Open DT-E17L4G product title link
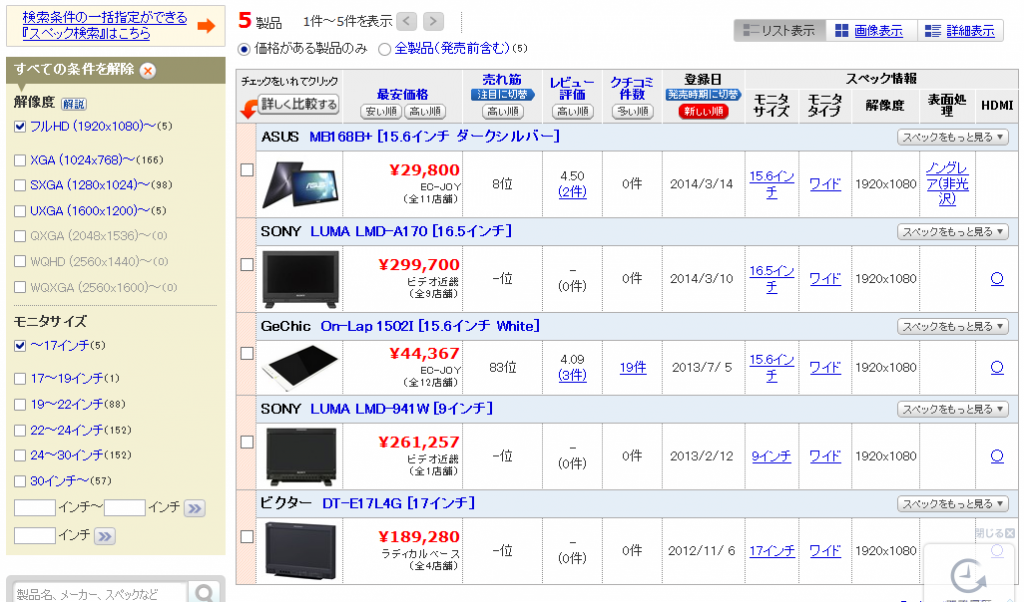This screenshot has height=602, width=1024. click(398, 503)
